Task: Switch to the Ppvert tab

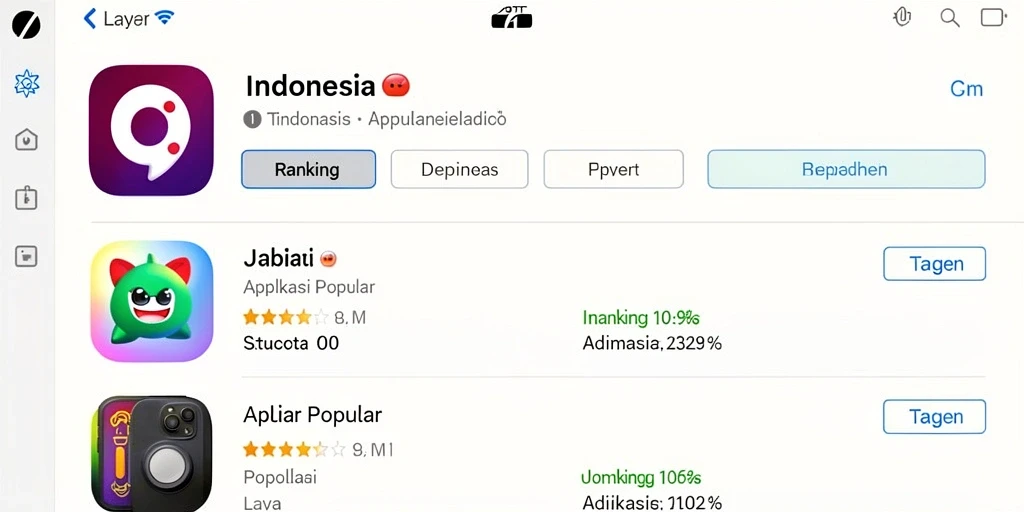Action: [613, 169]
